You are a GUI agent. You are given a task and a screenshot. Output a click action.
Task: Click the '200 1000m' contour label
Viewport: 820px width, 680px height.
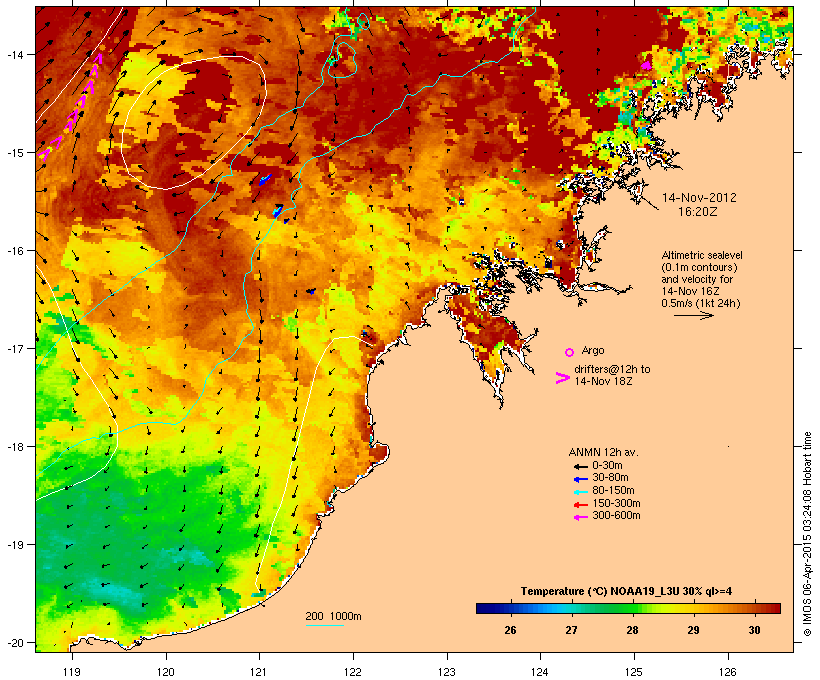point(334,616)
